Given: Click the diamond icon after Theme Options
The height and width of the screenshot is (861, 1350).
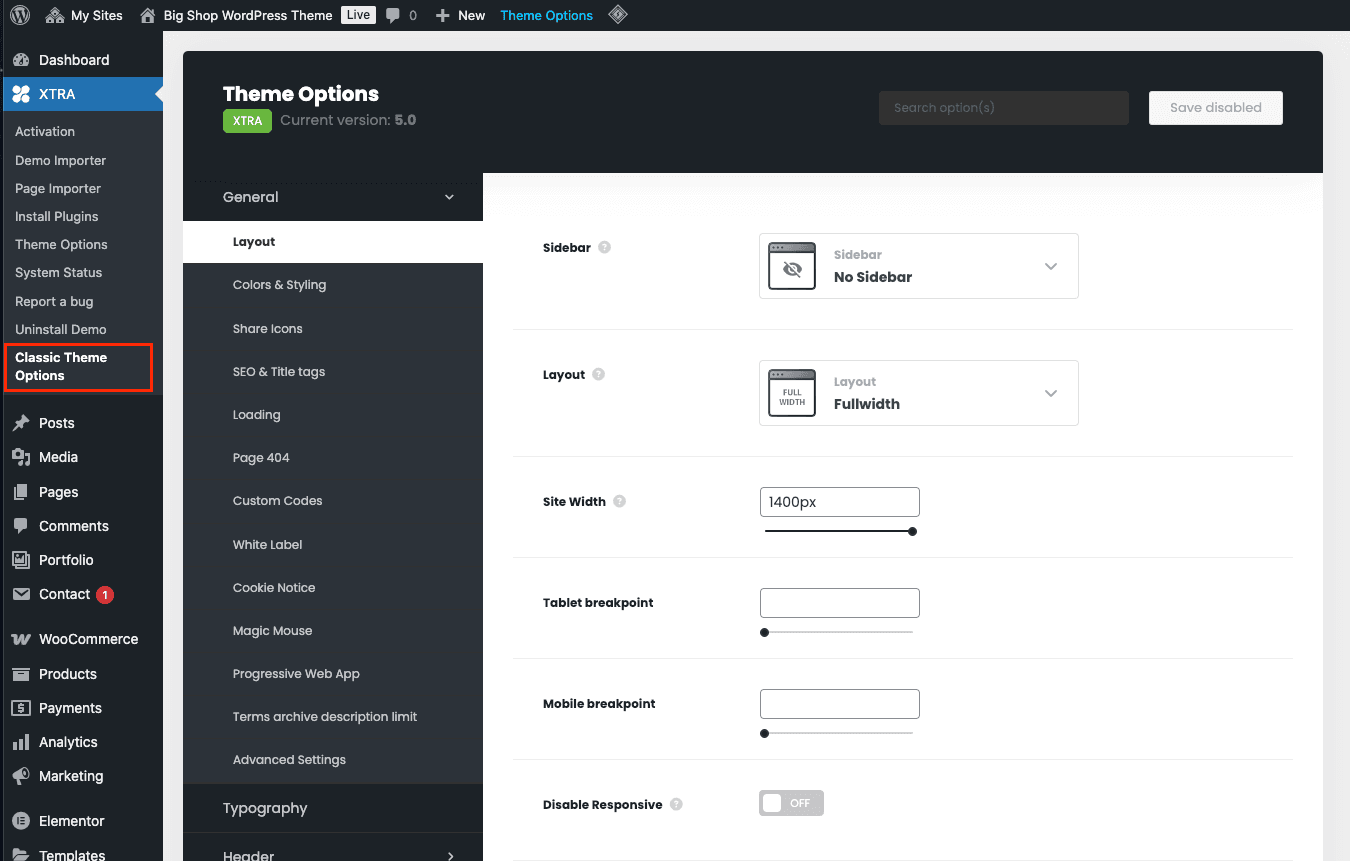Looking at the screenshot, I should [x=618, y=15].
